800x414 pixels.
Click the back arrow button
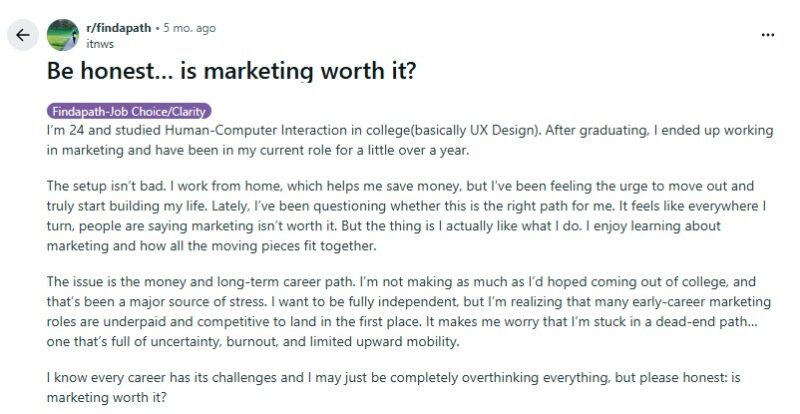tap(23, 36)
